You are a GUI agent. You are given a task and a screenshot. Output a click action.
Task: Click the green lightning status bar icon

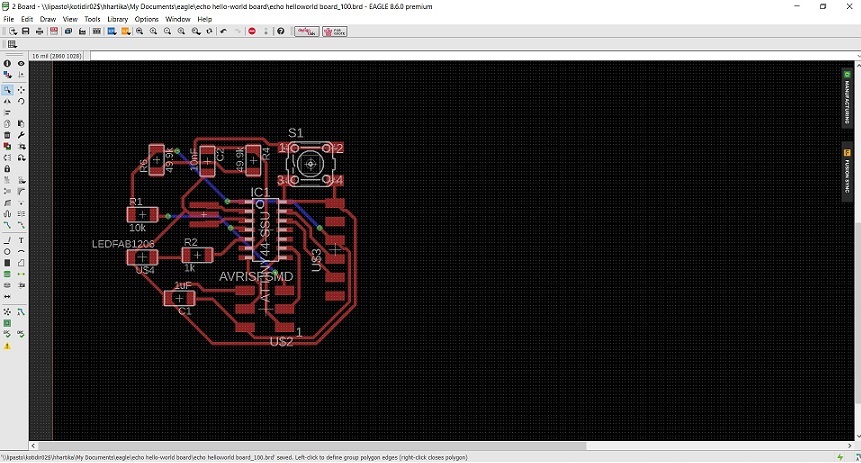[x=840, y=457]
